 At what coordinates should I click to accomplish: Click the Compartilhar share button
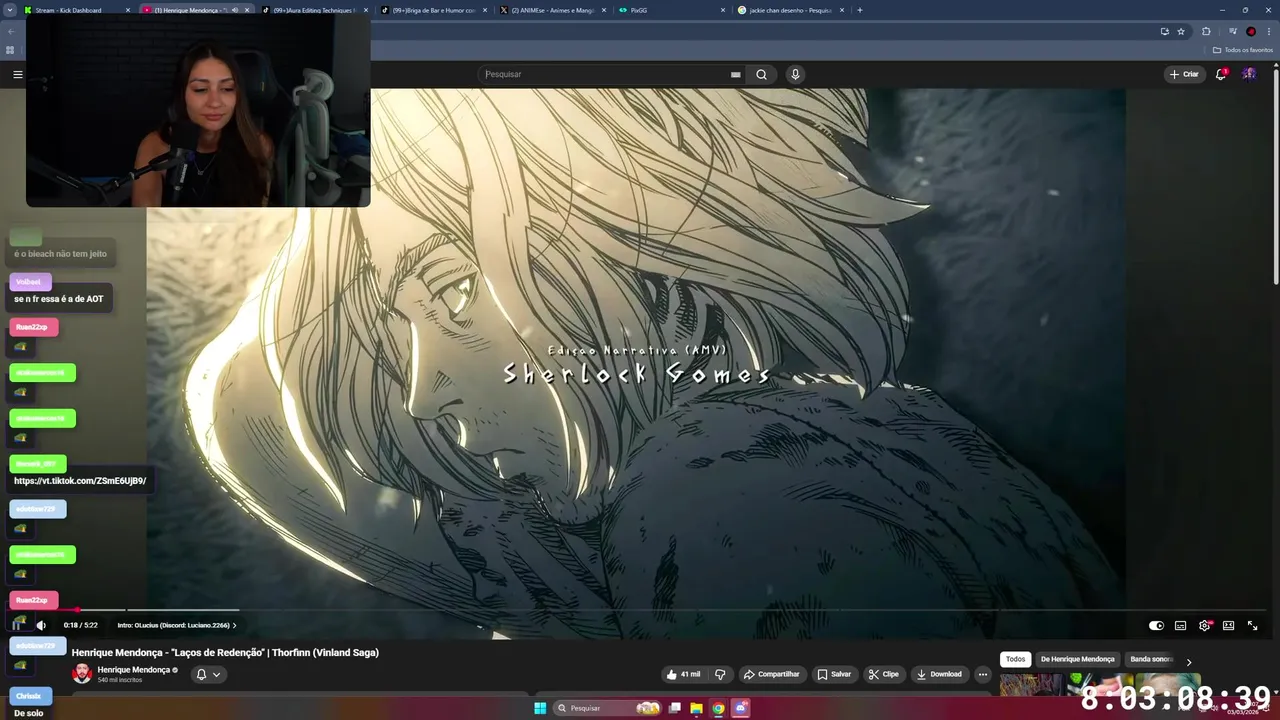click(x=772, y=674)
